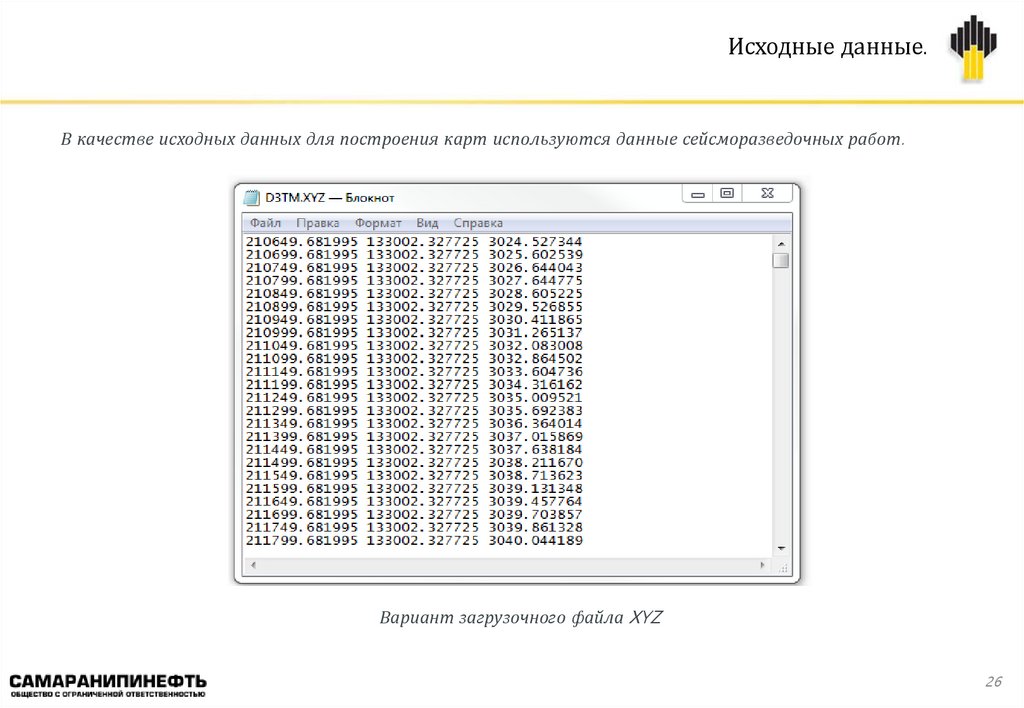
Task: Open the Файл menu in Notepad
Action: coord(265,223)
